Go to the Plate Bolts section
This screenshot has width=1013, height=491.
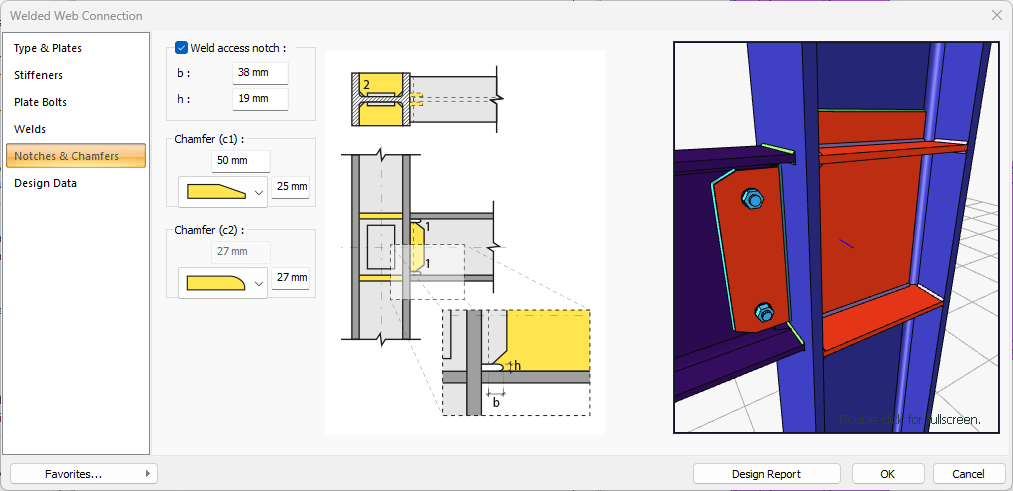click(41, 102)
